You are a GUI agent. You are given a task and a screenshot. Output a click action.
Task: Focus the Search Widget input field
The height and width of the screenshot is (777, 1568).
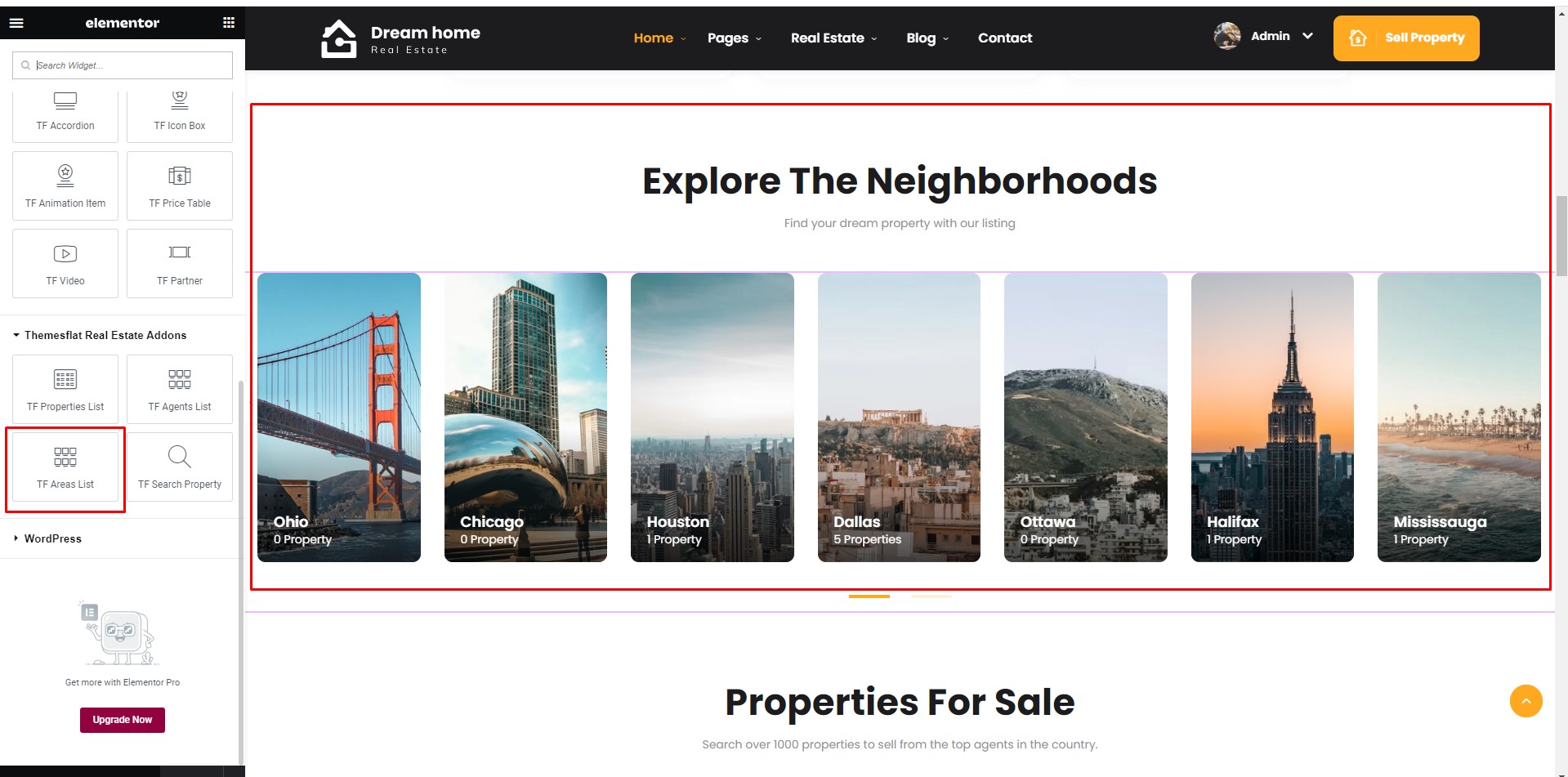pos(123,65)
